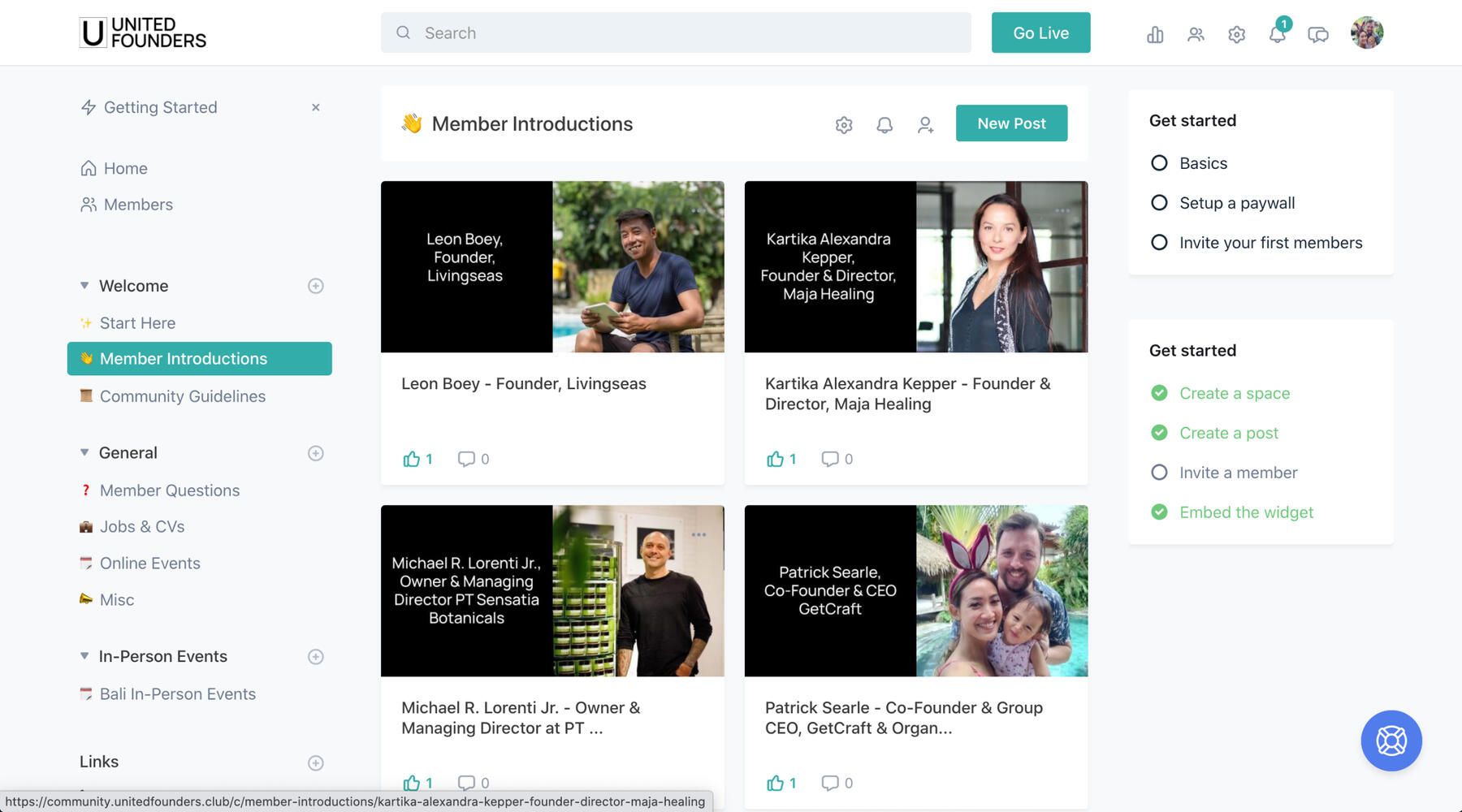
Task: Check the Invite a member step
Action: point(1159,473)
